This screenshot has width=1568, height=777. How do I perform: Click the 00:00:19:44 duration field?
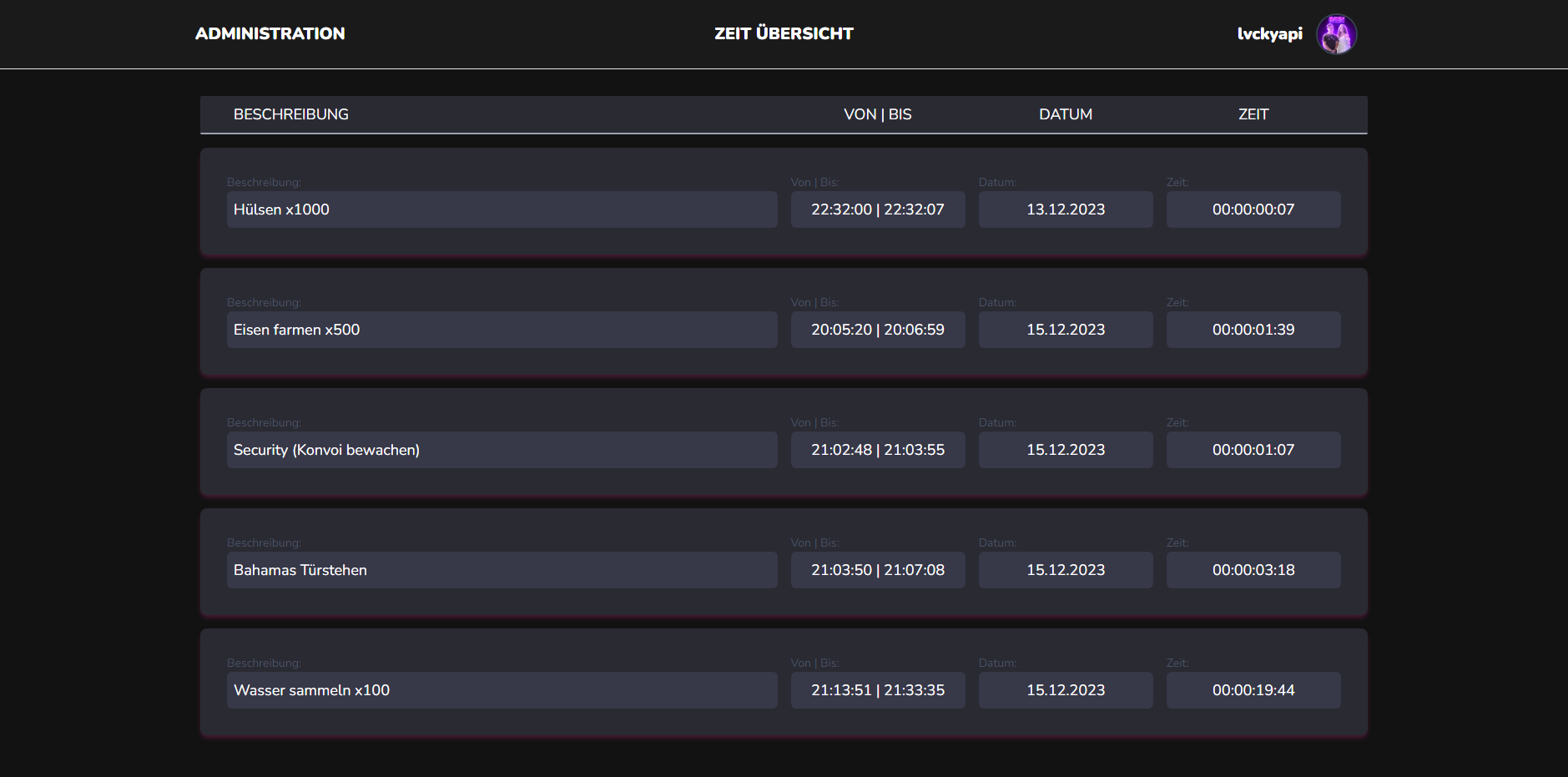tap(1253, 690)
